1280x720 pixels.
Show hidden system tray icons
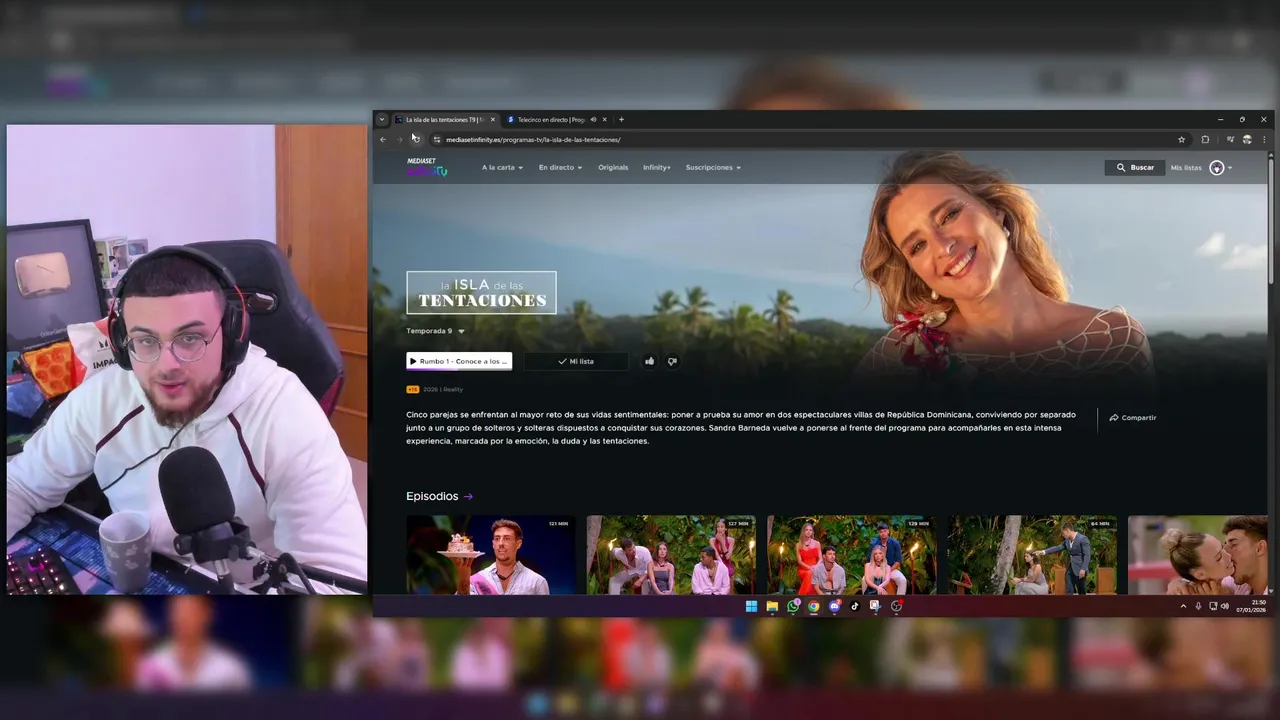coord(1183,606)
